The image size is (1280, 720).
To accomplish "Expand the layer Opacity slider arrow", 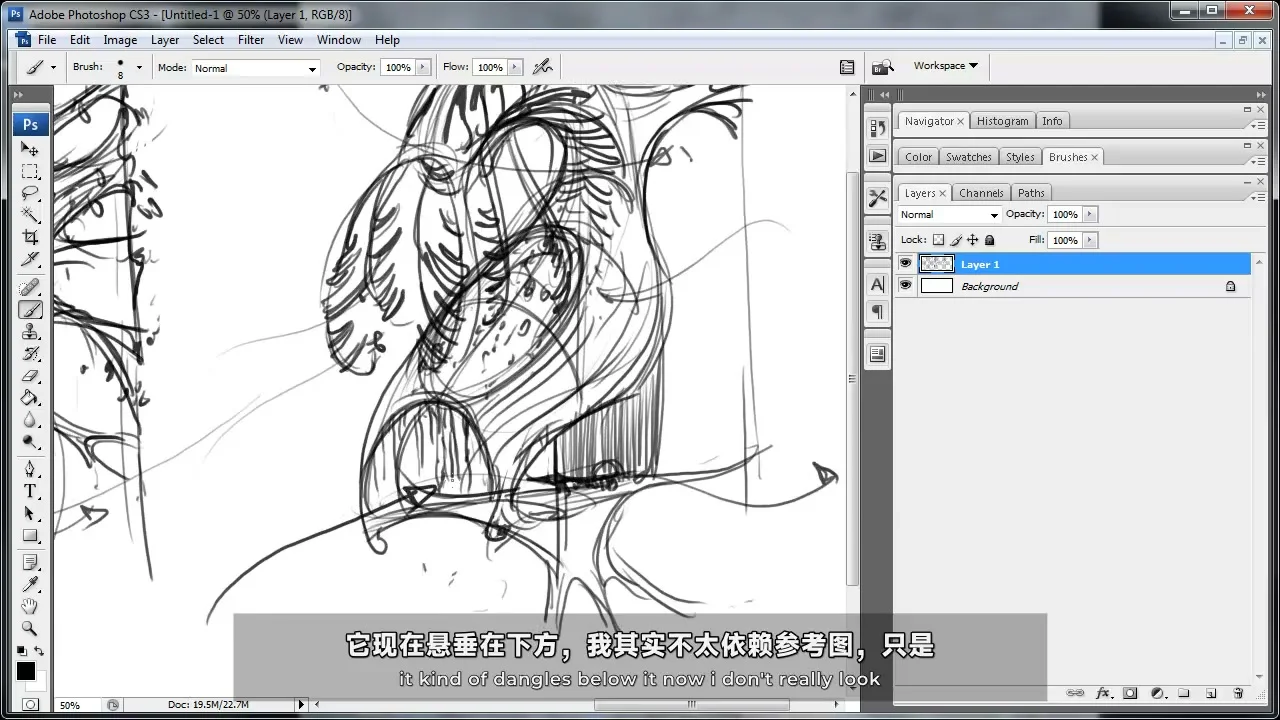I will (1089, 214).
